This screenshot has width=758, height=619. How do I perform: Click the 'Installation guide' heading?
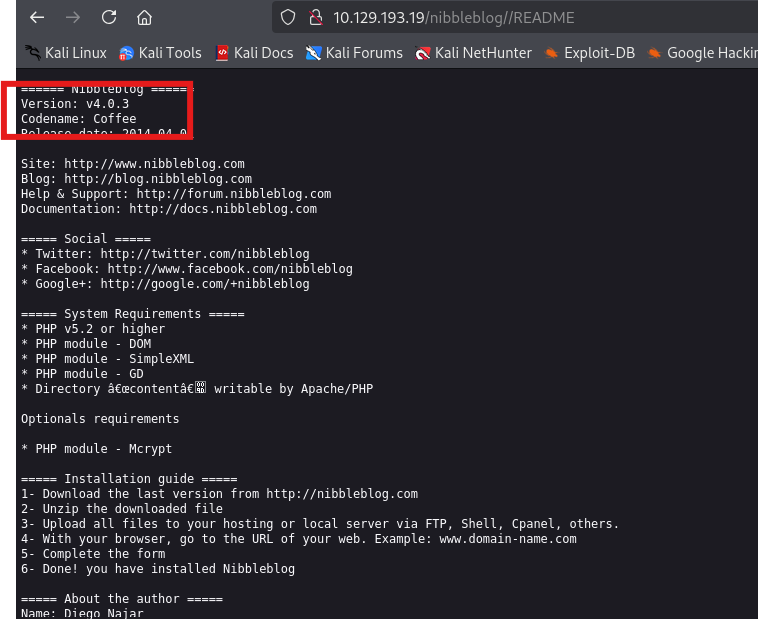pos(129,478)
